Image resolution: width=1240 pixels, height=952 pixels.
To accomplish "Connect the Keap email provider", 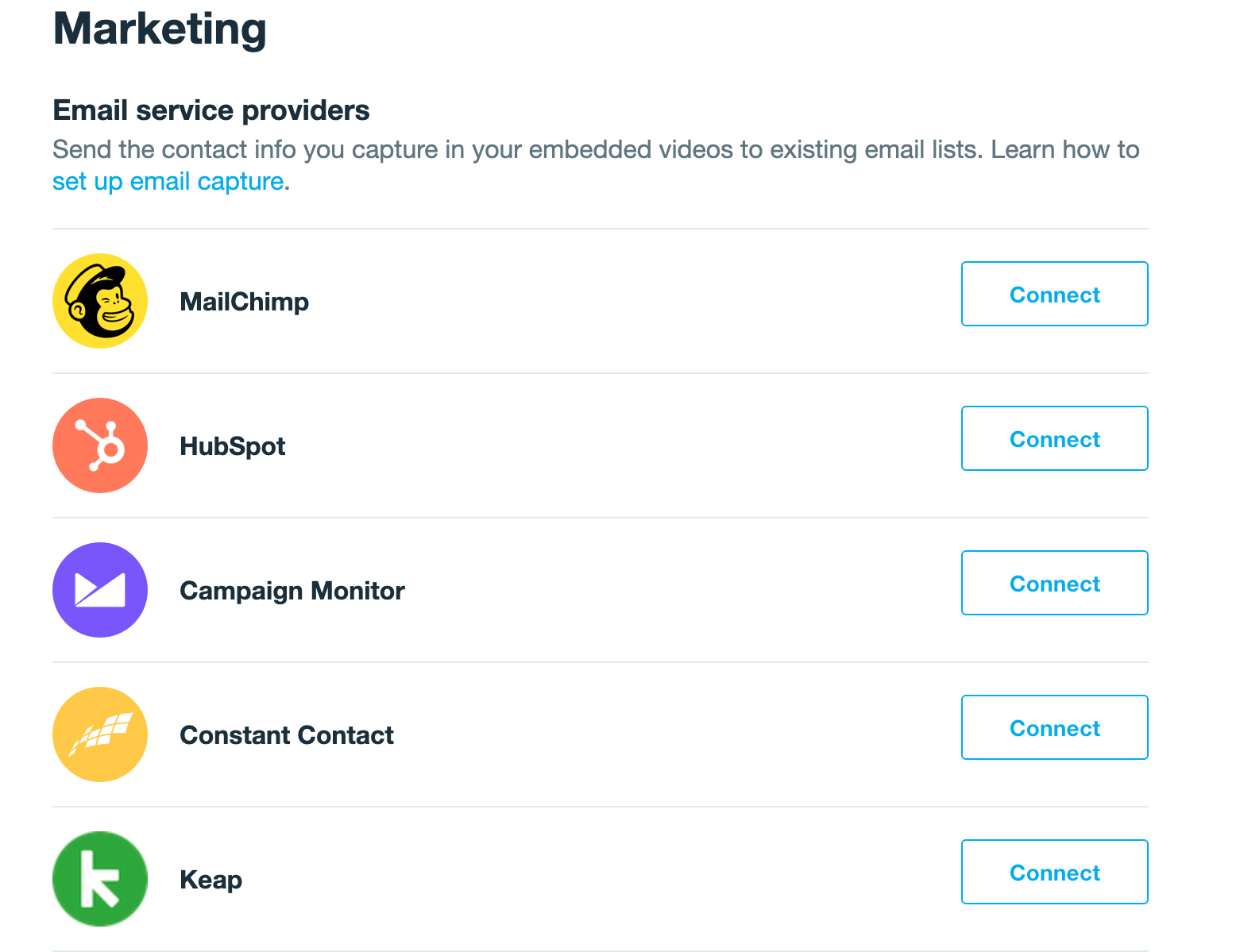I will pyautogui.click(x=1054, y=873).
